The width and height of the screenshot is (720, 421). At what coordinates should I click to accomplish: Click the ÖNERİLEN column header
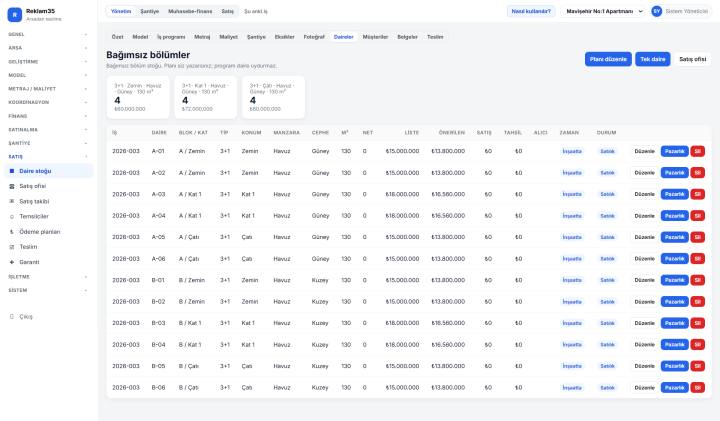click(x=452, y=133)
